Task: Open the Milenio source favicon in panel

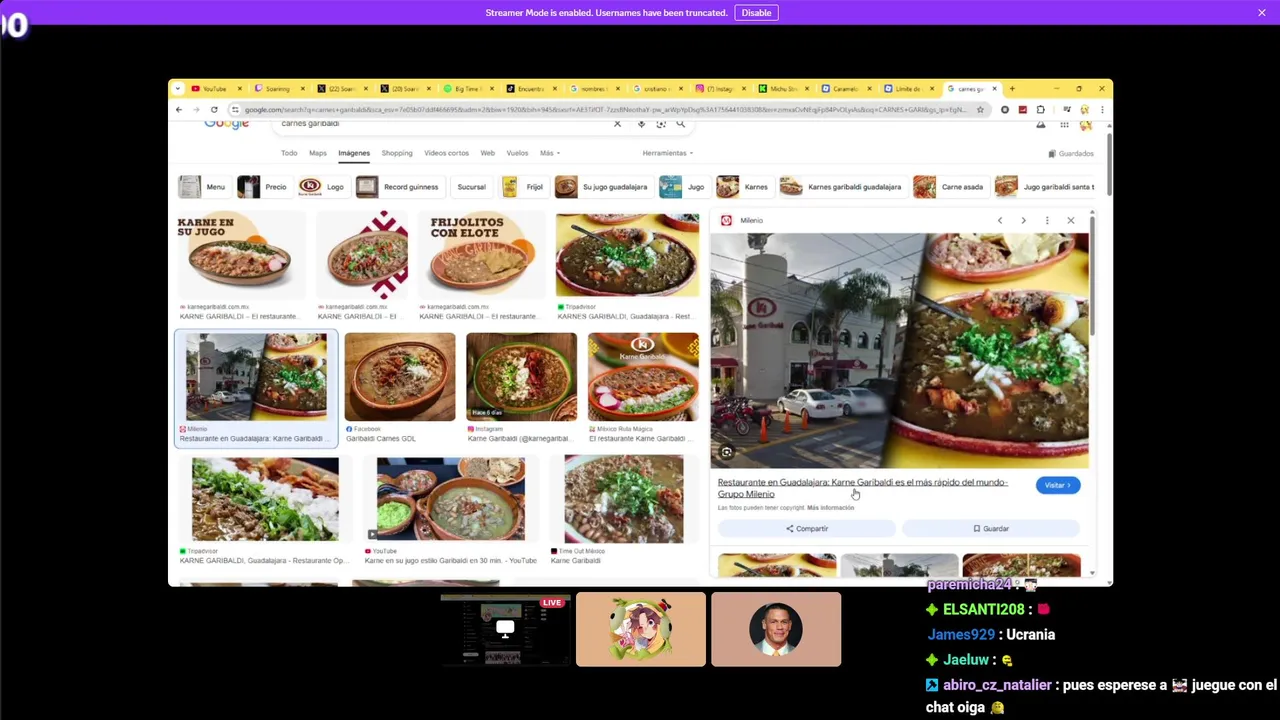Action: [726, 221]
